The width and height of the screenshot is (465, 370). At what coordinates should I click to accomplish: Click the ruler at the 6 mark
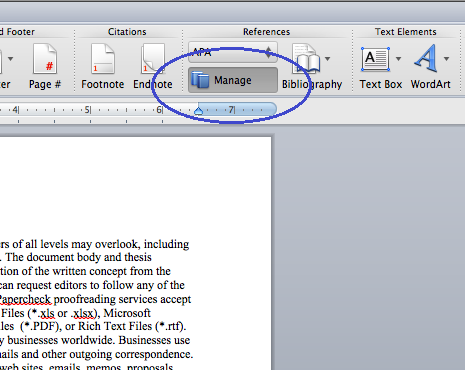(159, 110)
